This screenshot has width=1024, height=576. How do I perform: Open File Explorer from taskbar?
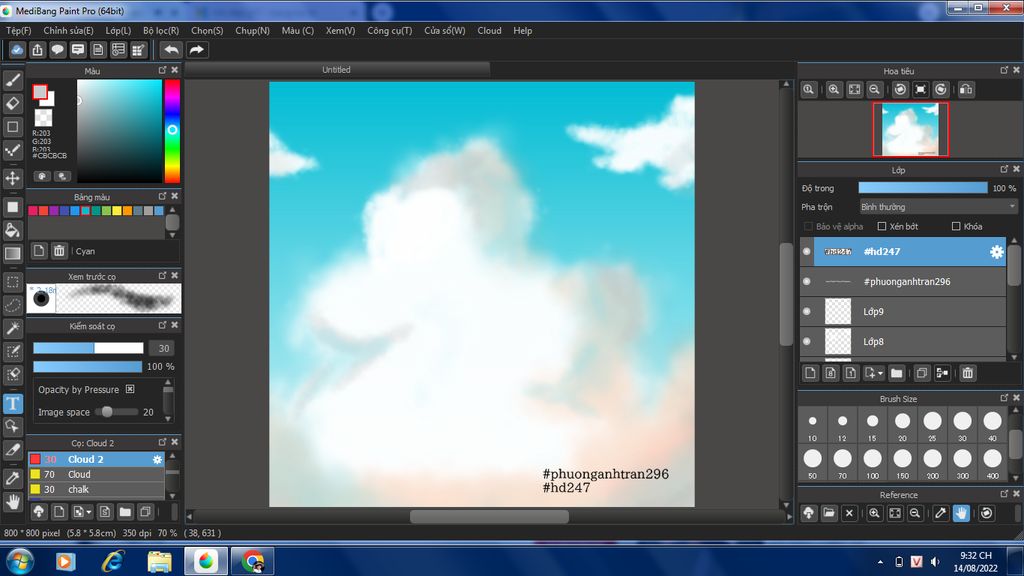159,562
